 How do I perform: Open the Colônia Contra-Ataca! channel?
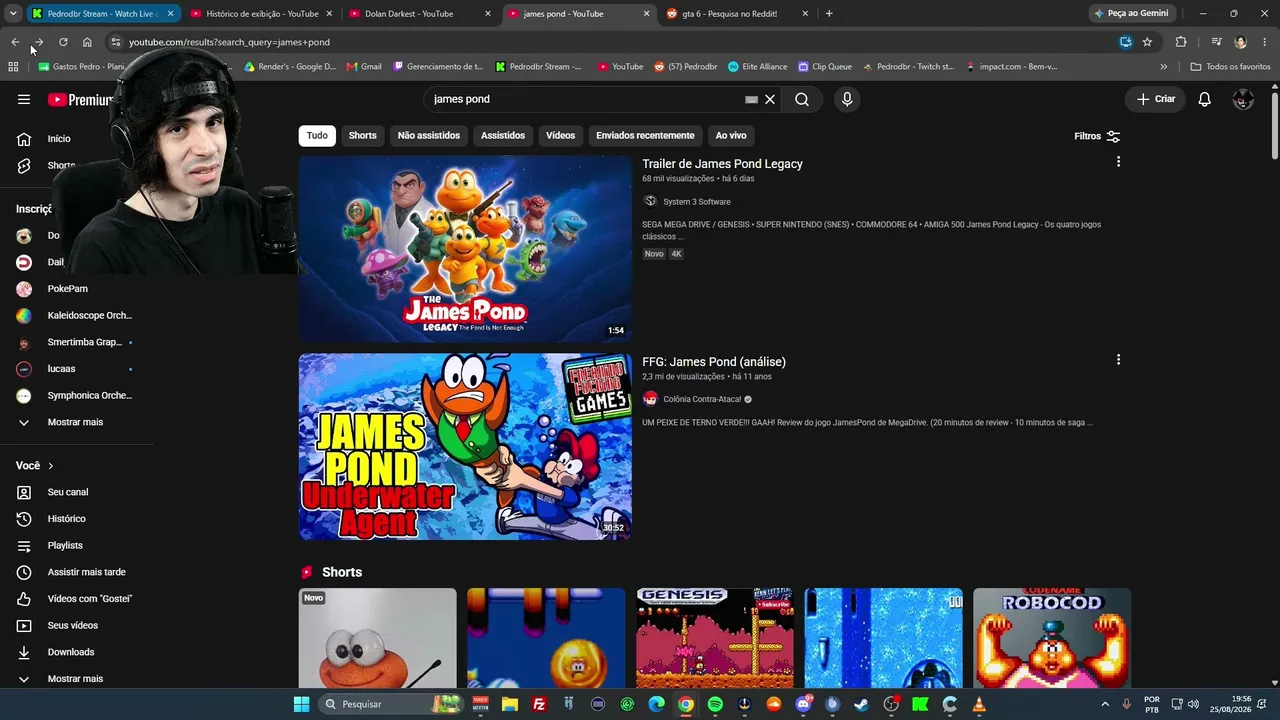point(702,399)
